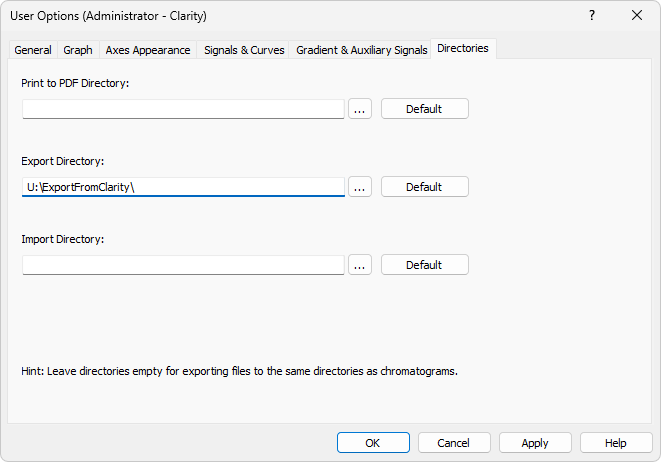Confirm settings with the OK button

tap(373, 443)
